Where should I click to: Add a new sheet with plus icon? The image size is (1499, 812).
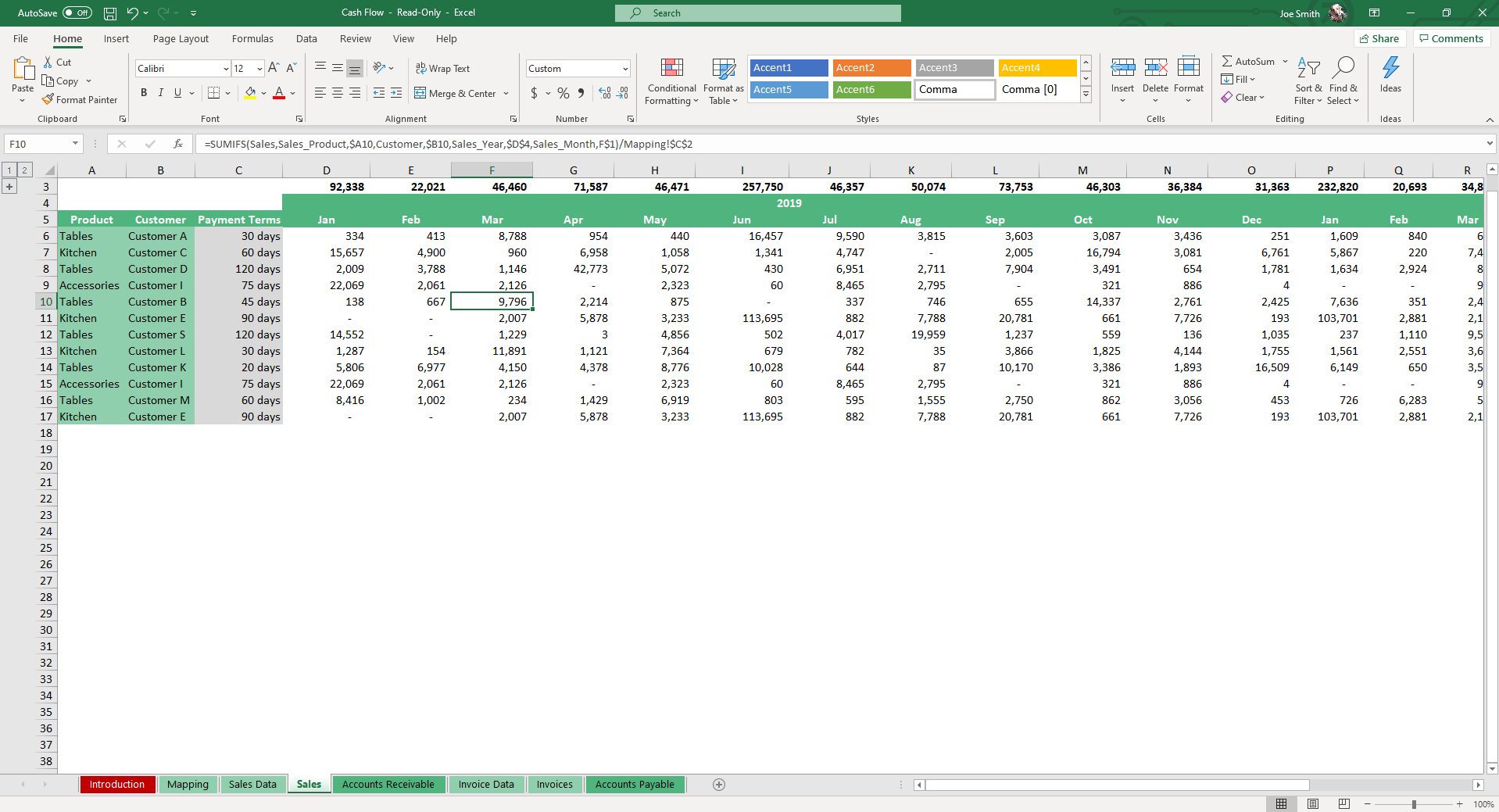click(719, 785)
